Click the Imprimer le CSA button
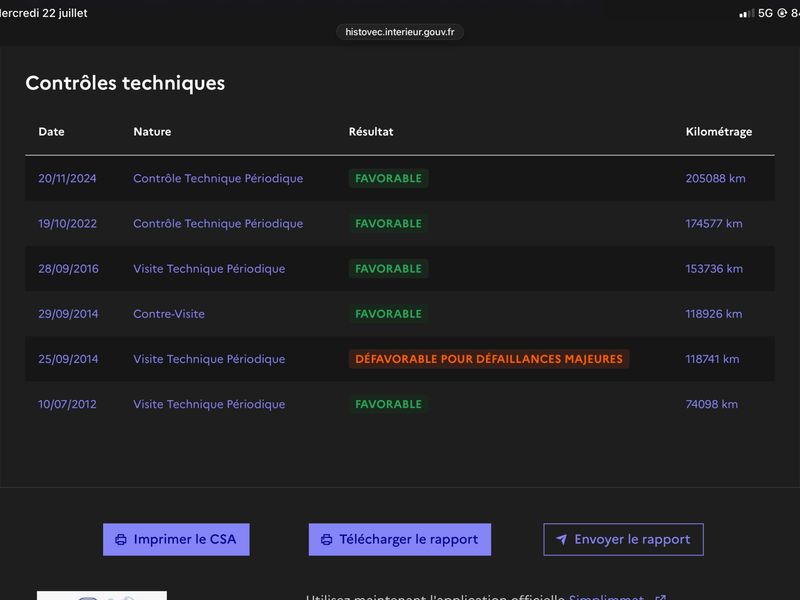 [x=176, y=539]
